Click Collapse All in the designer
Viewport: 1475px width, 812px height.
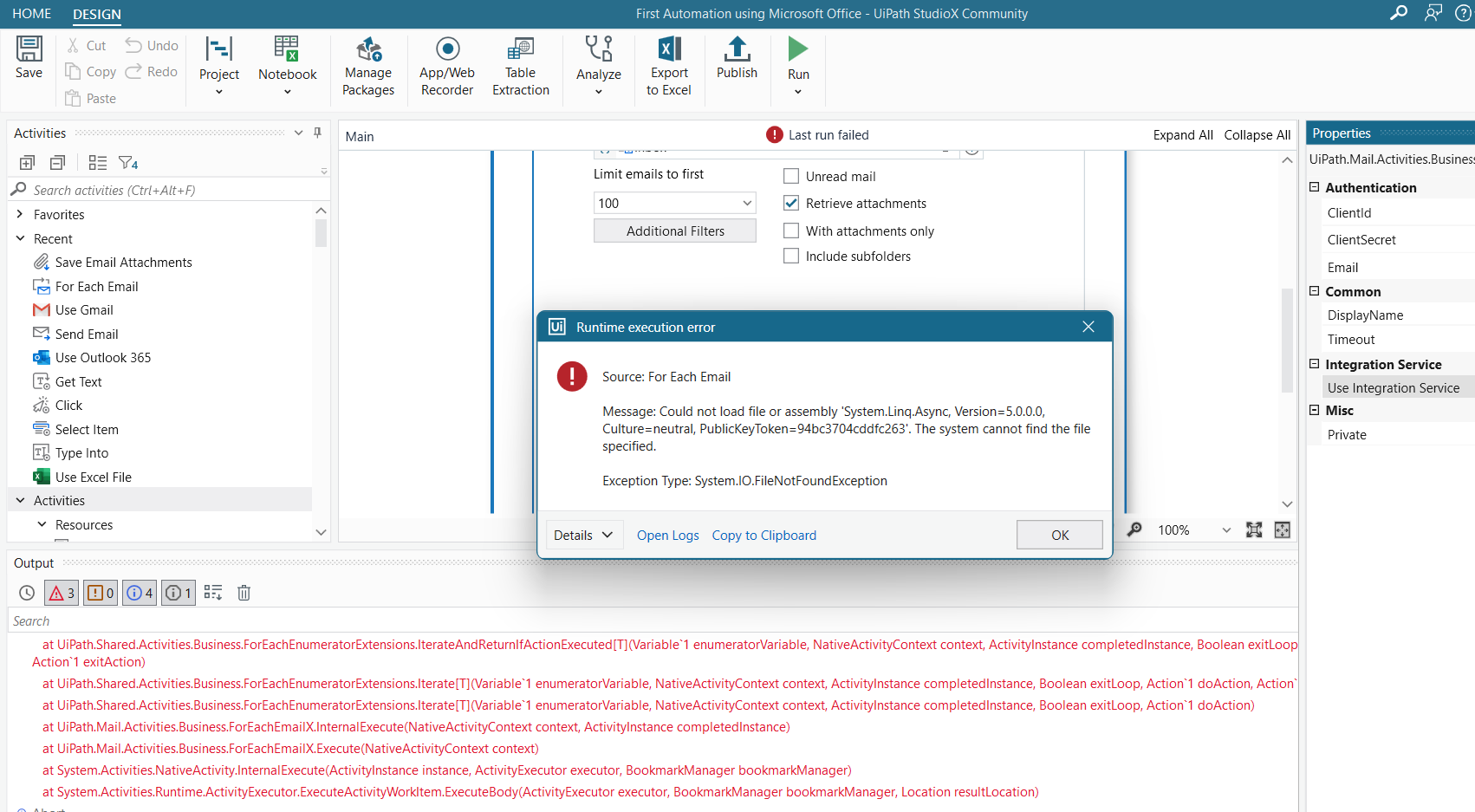pos(1257,135)
